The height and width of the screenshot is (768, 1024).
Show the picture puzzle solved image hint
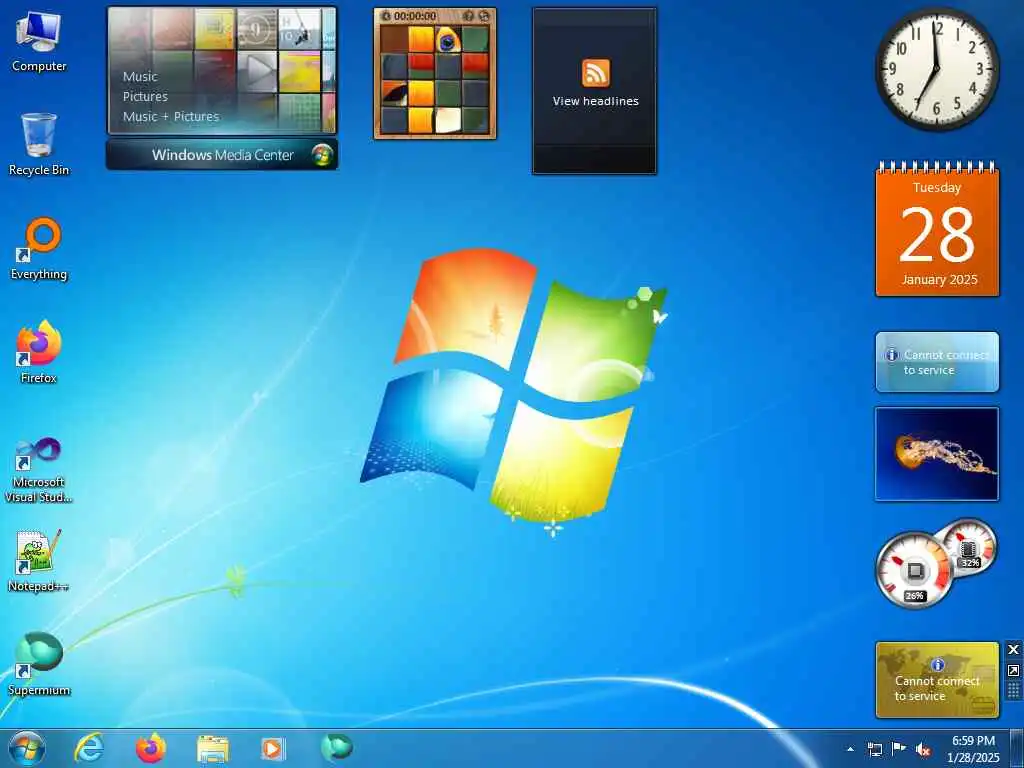(468, 16)
